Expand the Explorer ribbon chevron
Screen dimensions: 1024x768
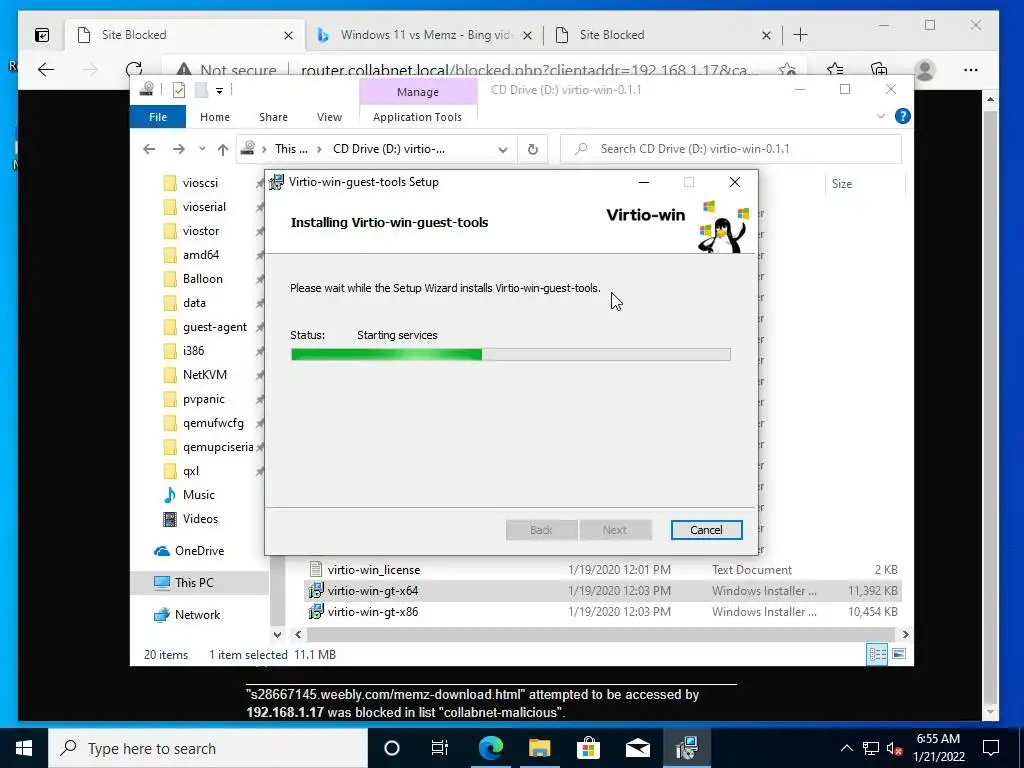click(880, 116)
